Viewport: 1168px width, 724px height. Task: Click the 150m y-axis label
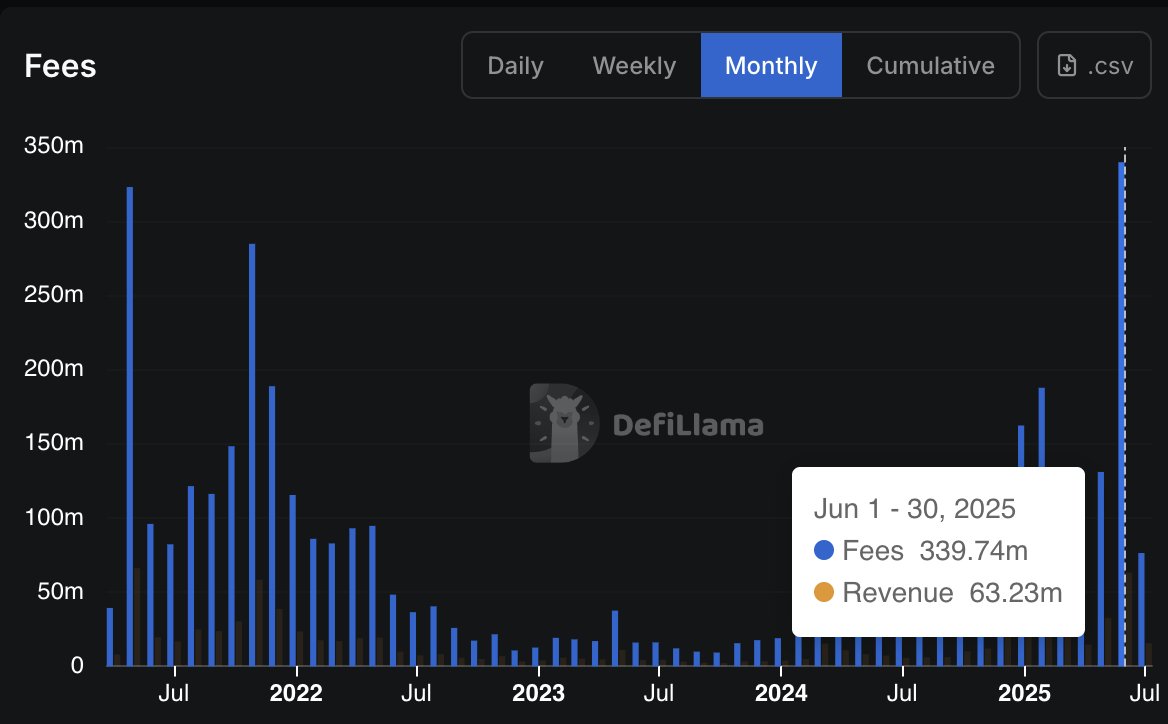click(x=54, y=442)
